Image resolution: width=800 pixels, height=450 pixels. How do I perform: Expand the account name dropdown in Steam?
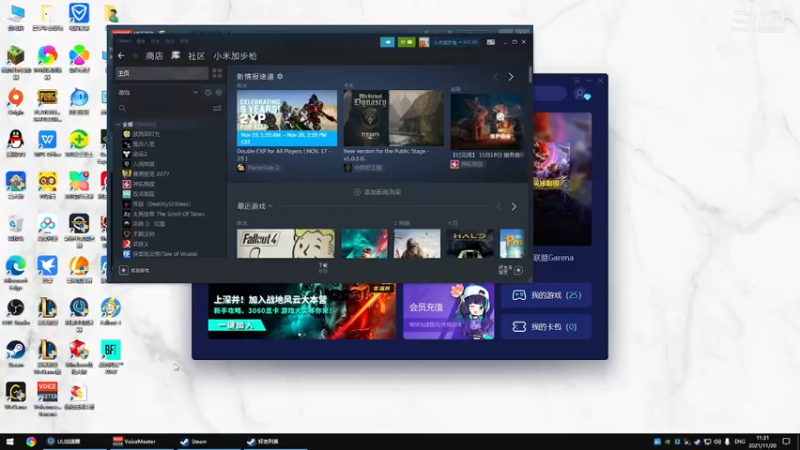tap(455, 42)
